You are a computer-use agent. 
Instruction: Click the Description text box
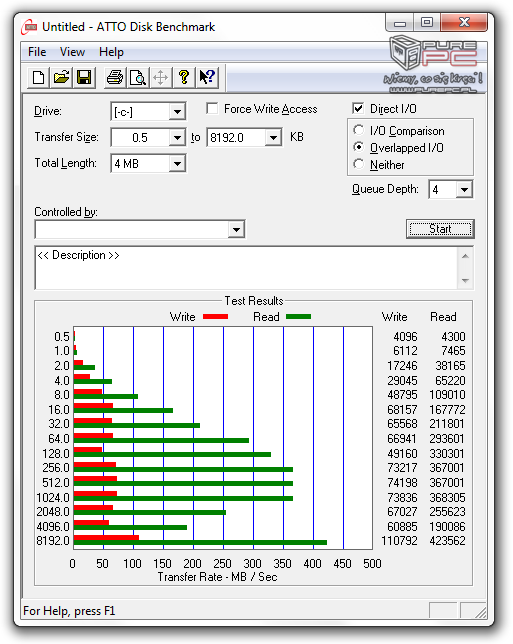coord(246,268)
